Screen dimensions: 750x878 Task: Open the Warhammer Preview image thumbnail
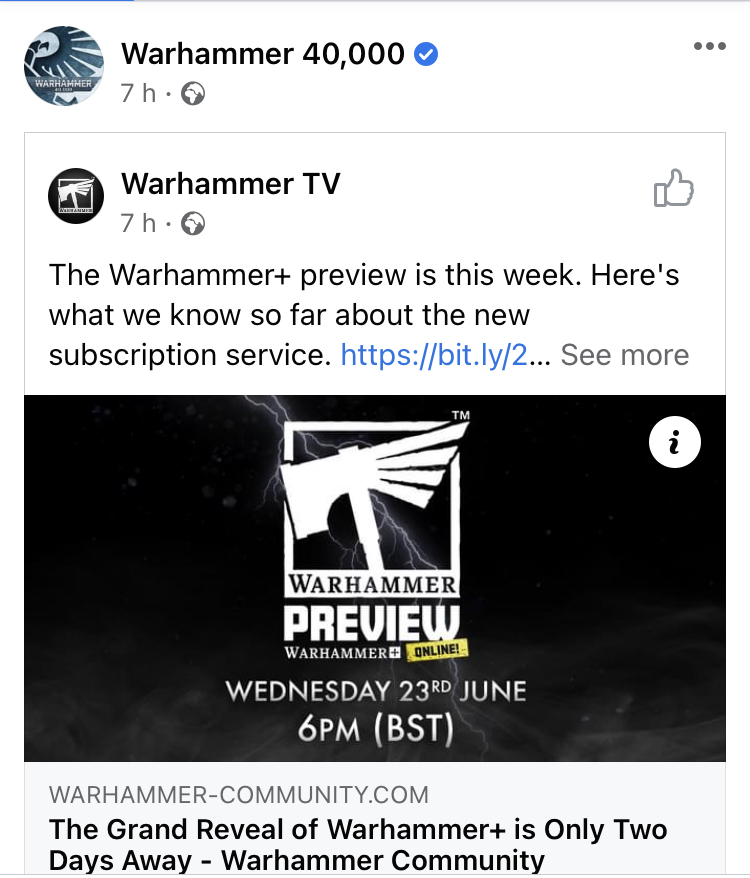pos(375,578)
